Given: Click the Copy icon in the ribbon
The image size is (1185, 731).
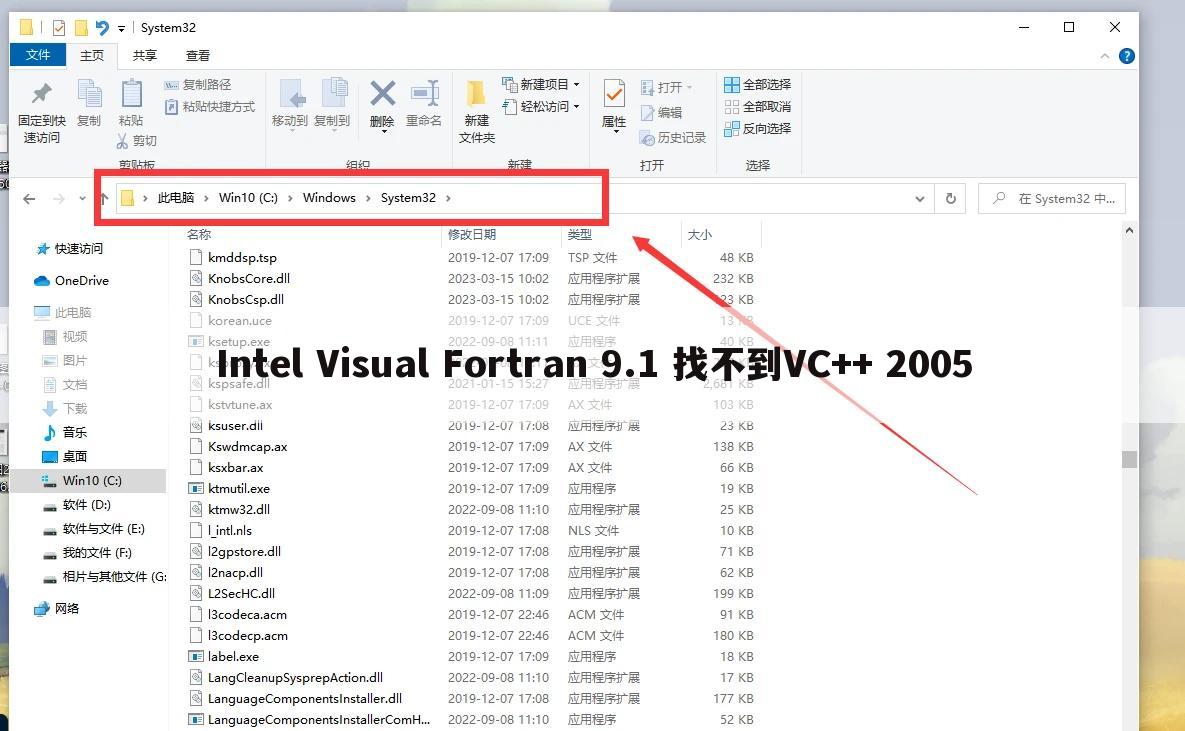Looking at the screenshot, I should click(89, 94).
